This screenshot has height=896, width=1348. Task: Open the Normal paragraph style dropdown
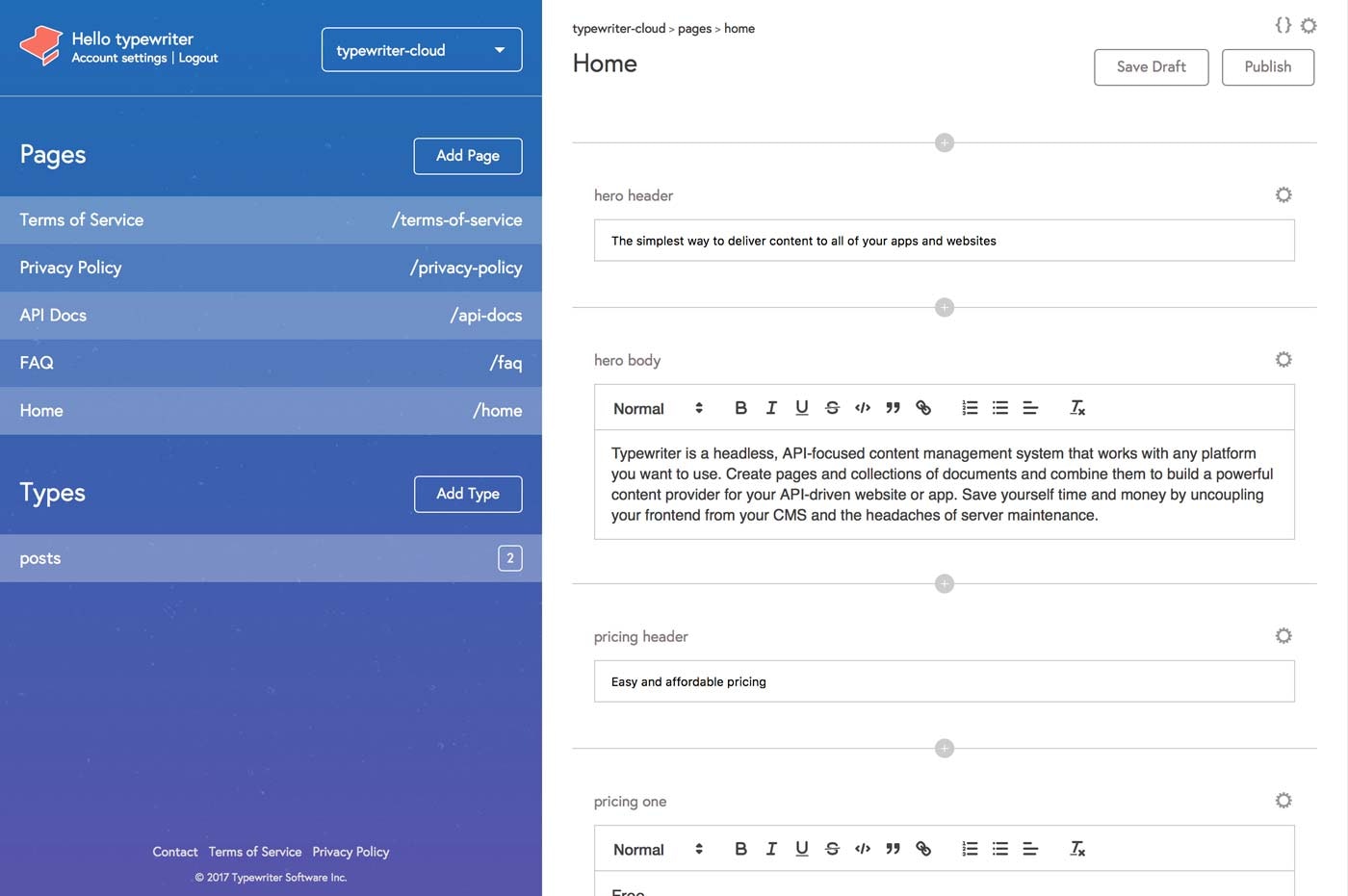pyautogui.click(x=655, y=408)
